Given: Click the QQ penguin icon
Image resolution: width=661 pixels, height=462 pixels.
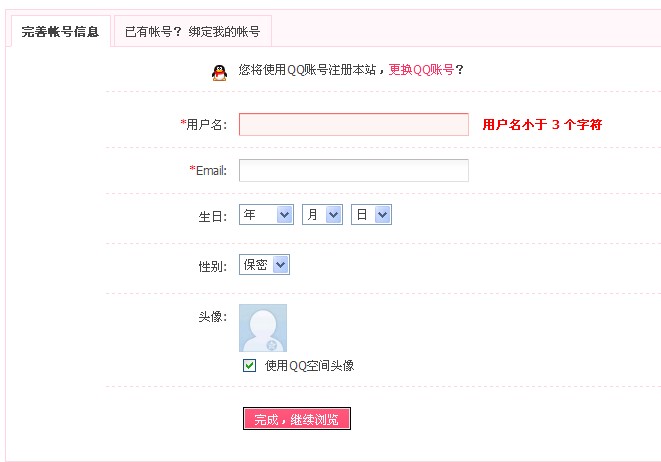Looking at the screenshot, I should pyautogui.click(x=219, y=73).
